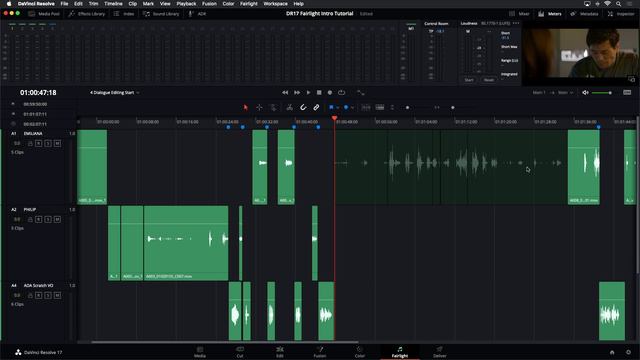Mute the ADA Scratch VO track
This screenshot has height=360, width=640.
click(x=57, y=295)
